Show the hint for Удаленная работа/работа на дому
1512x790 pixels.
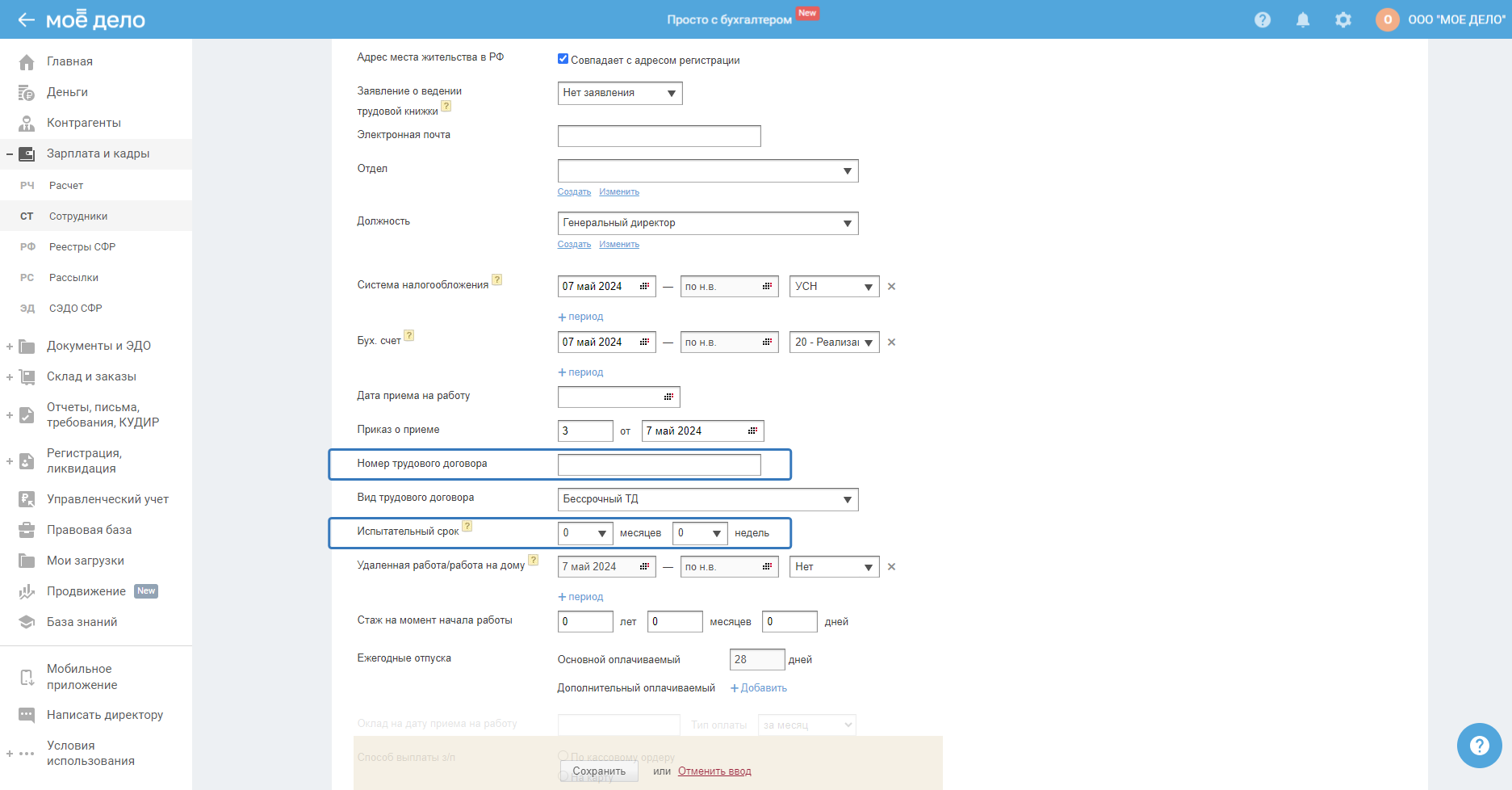[534, 561]
